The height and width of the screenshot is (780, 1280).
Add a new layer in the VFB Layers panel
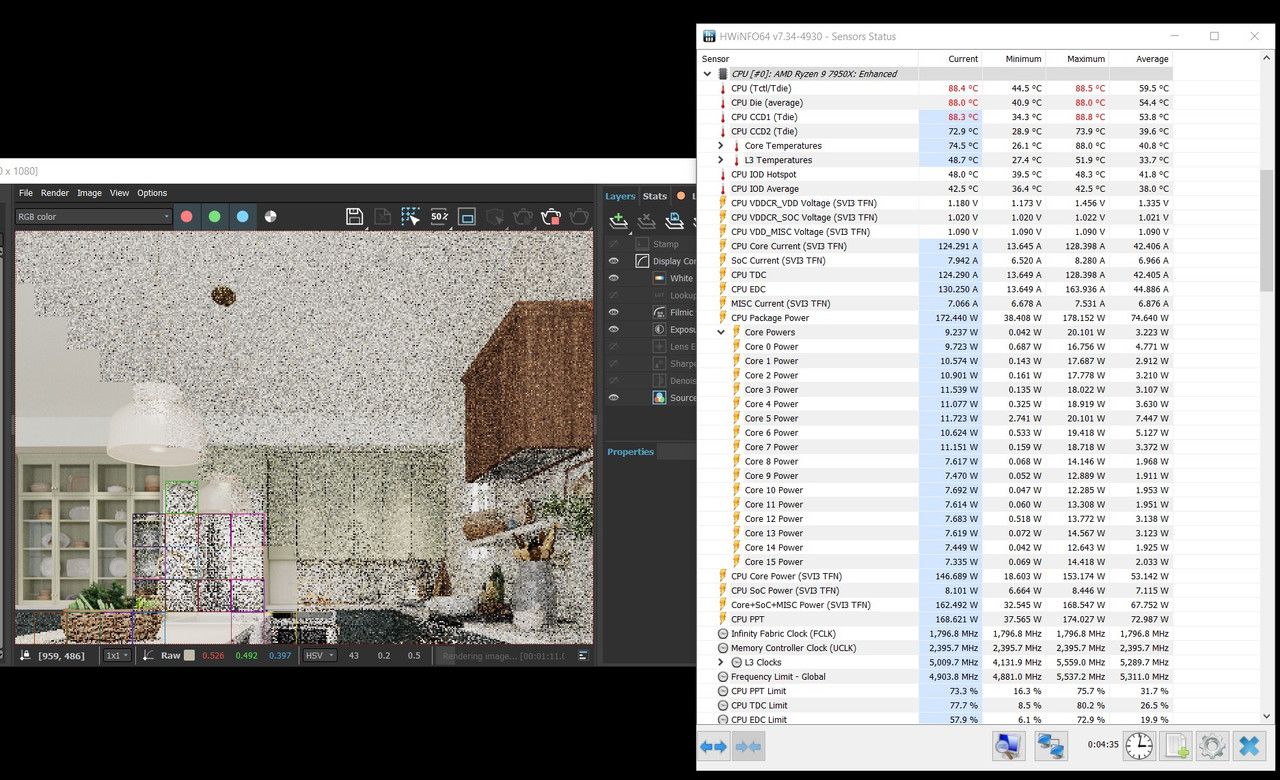coord(617,220)
